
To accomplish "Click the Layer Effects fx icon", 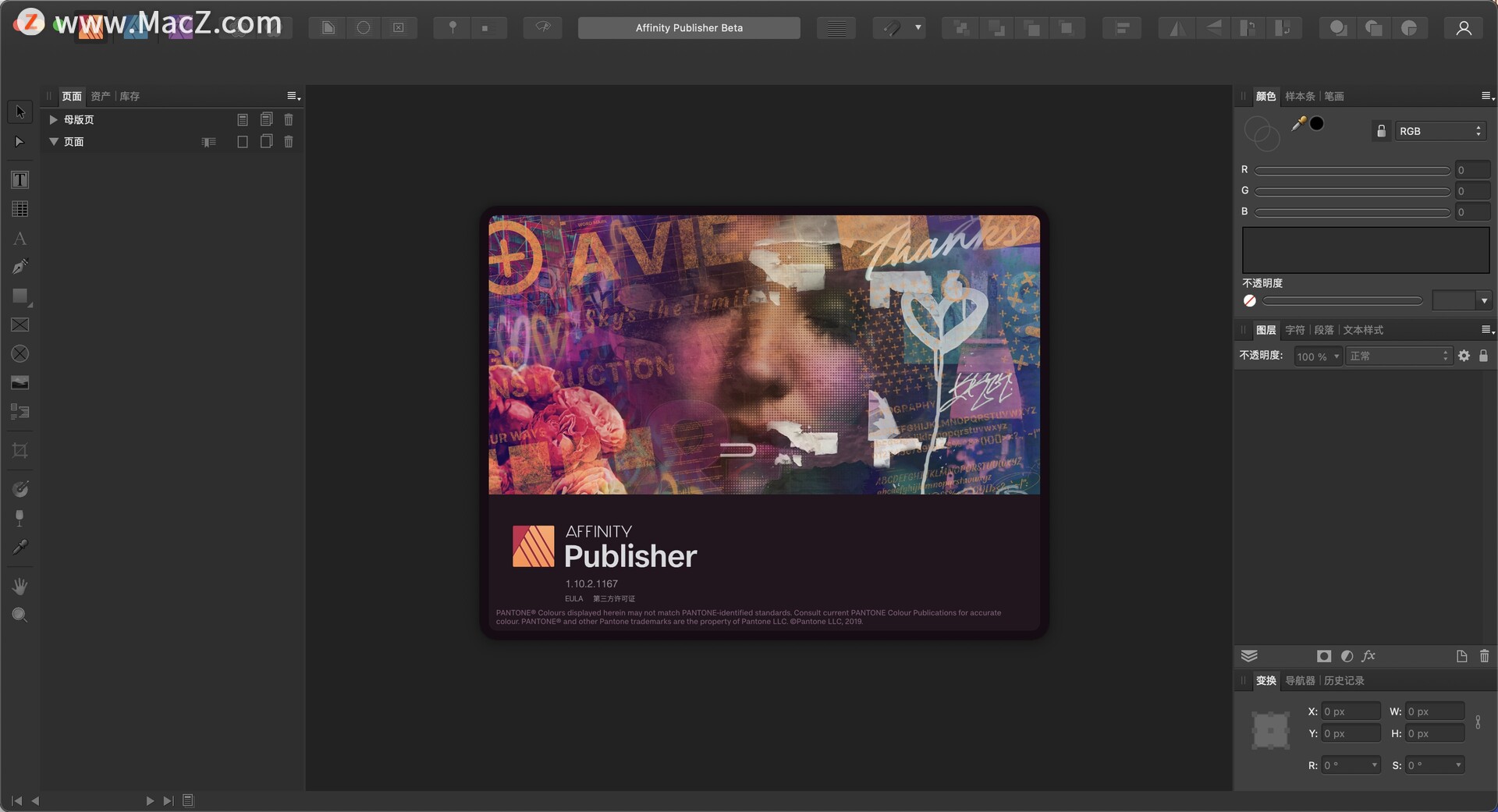I will [1368, 656].
